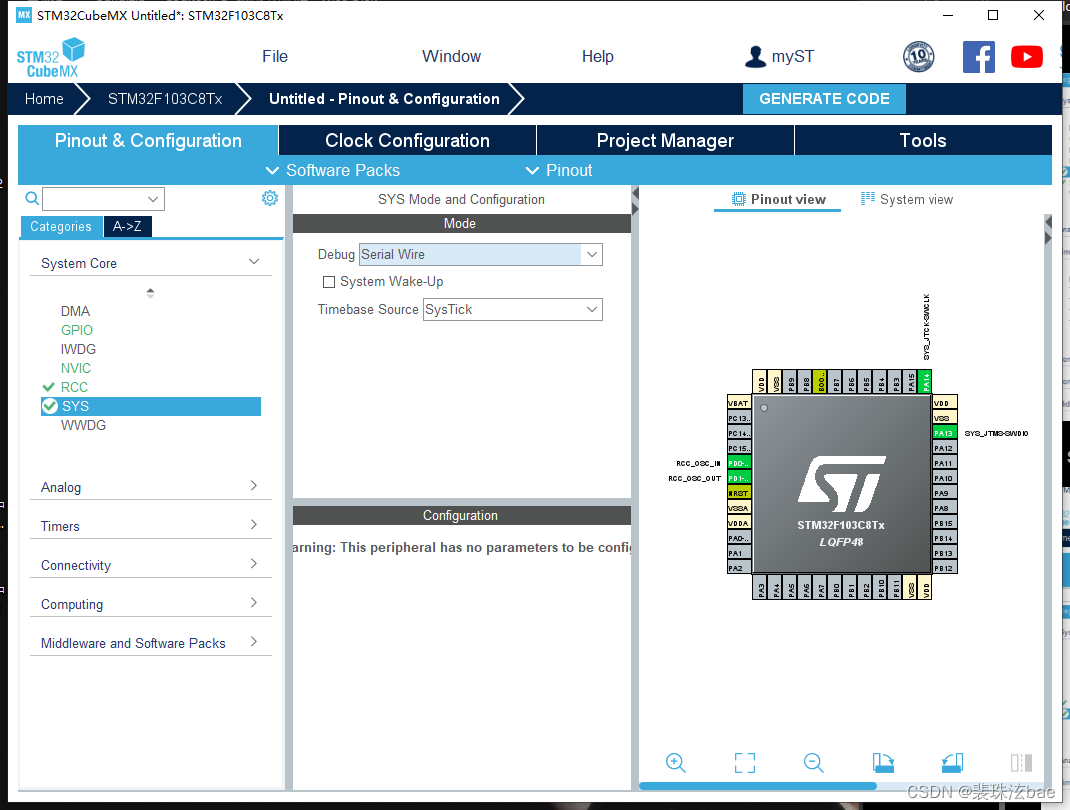Click the STM32F103C8Tx chip body

[841, 484]
